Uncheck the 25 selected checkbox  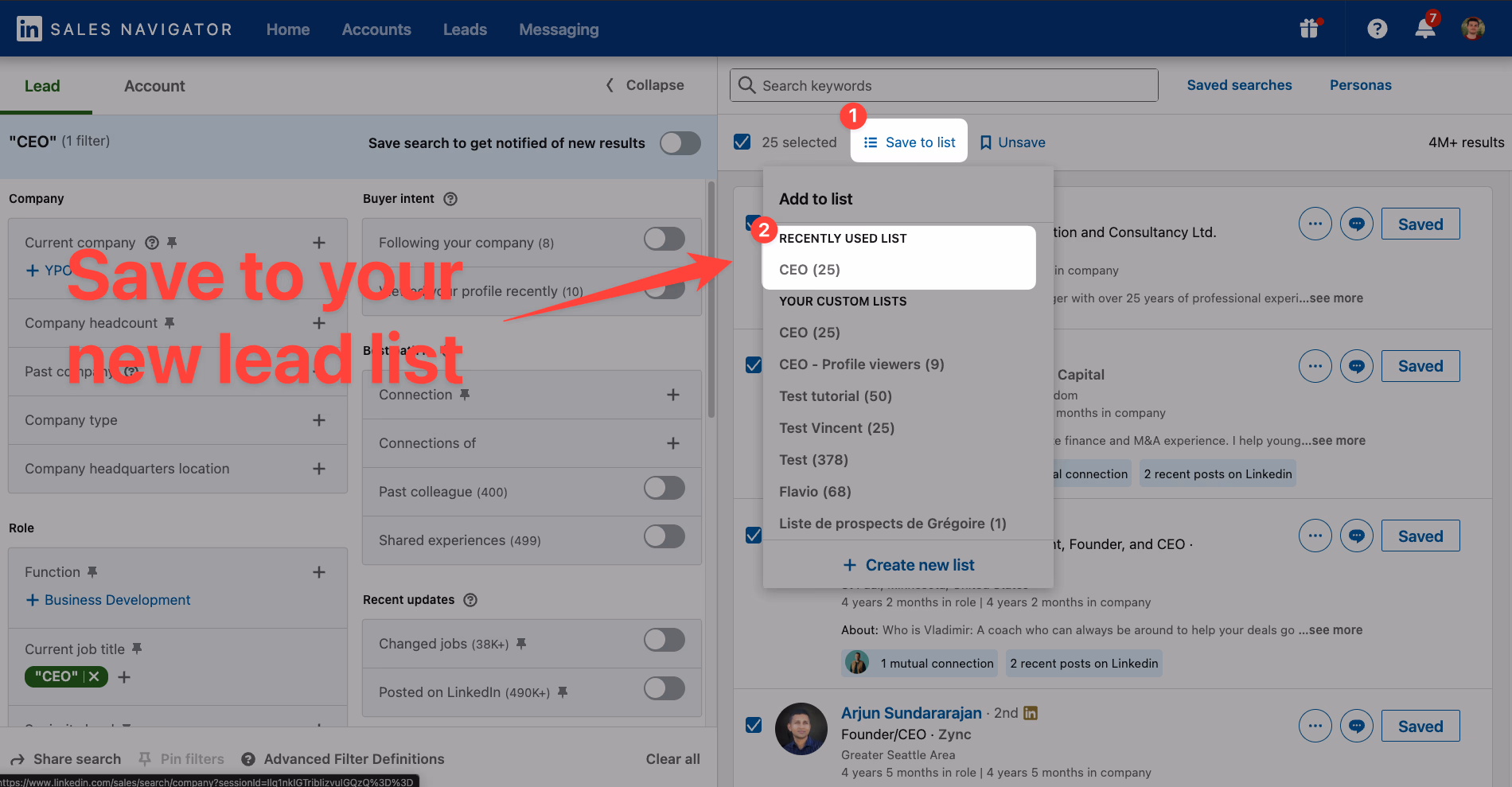(742, 142)
